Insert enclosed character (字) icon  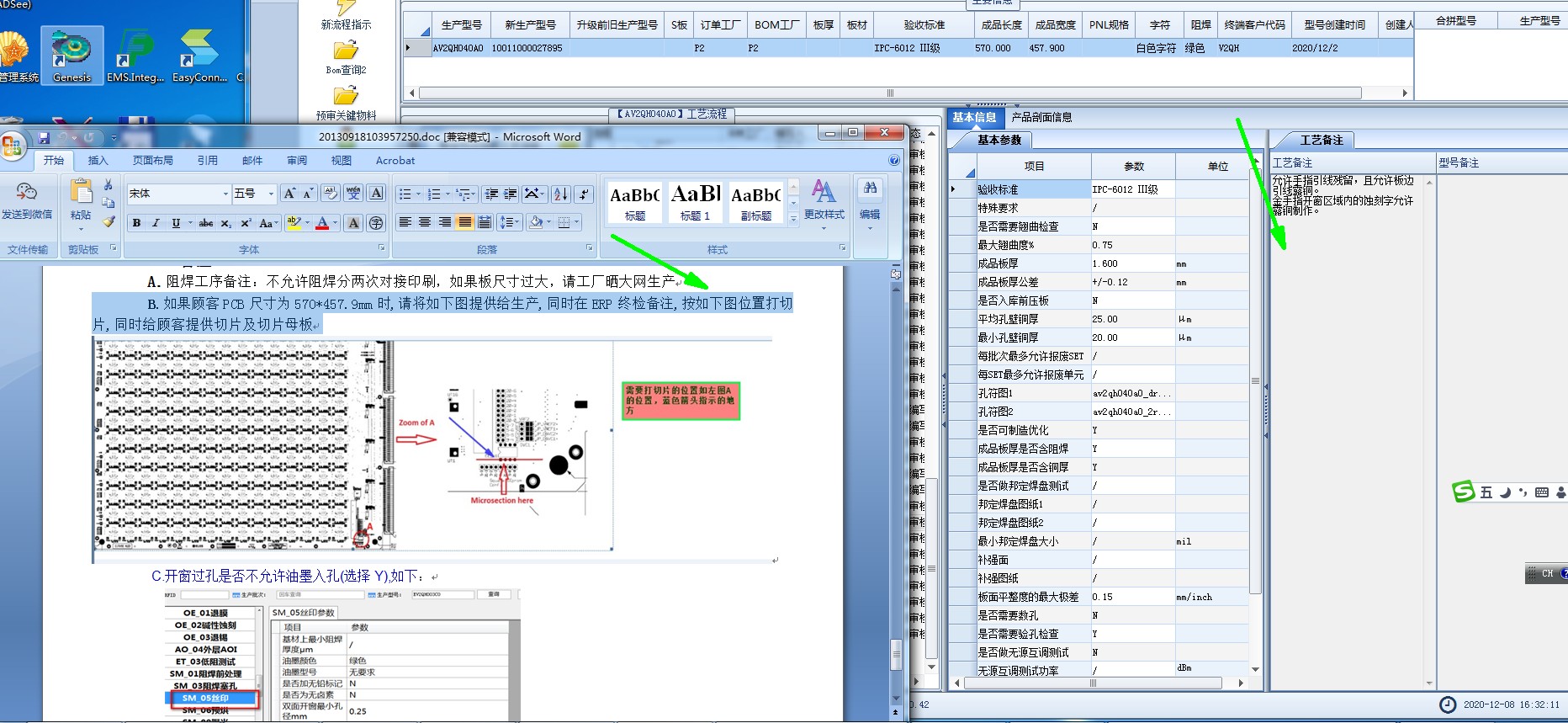[x=376, y=222]
